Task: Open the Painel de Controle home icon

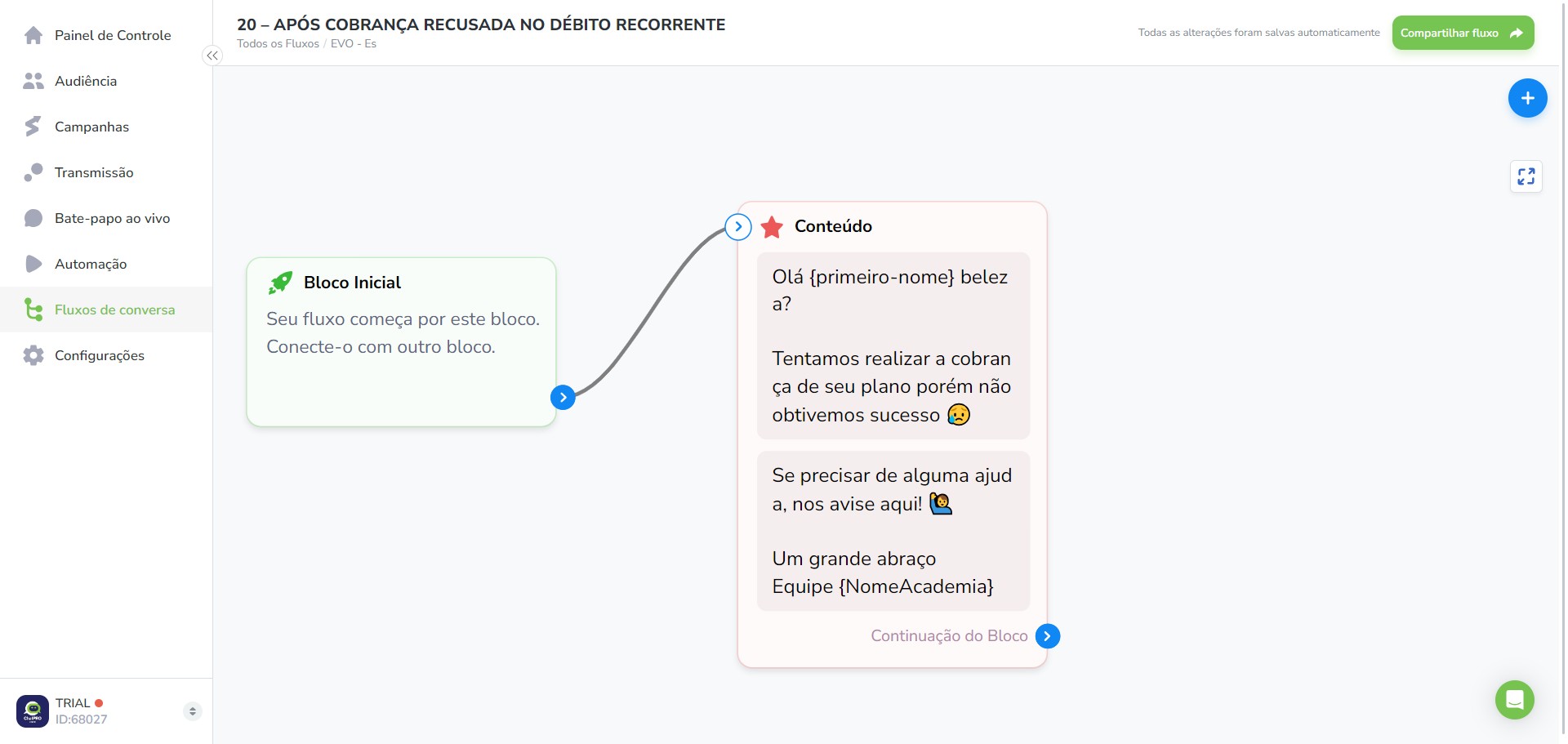Action: pyautogui.click(x=33, y=35)
